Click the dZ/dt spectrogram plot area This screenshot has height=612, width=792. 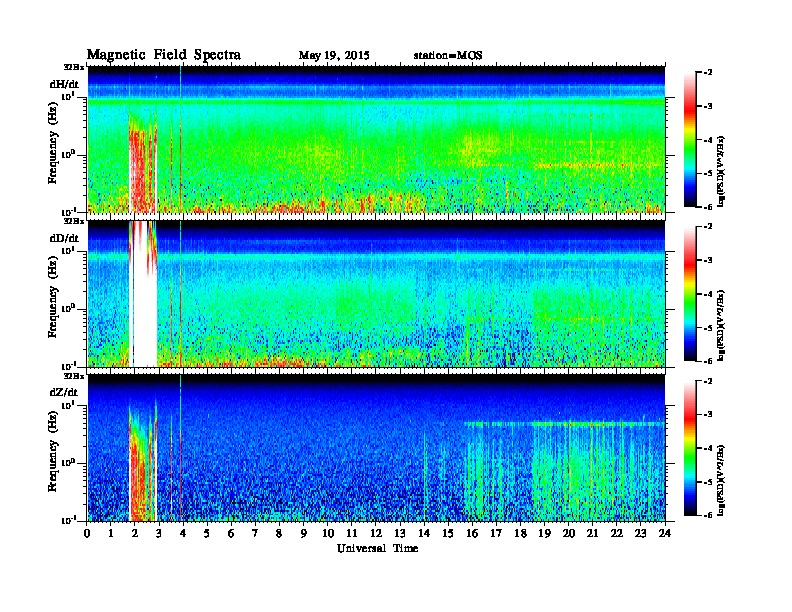pos(376,448)
